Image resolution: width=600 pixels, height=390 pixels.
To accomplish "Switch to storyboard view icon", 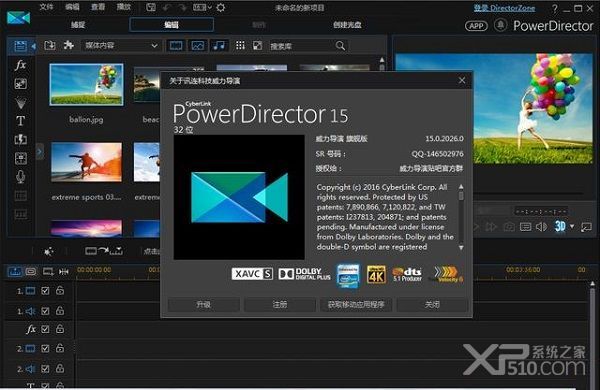I will pyautogui.click(x=31, y=272).
